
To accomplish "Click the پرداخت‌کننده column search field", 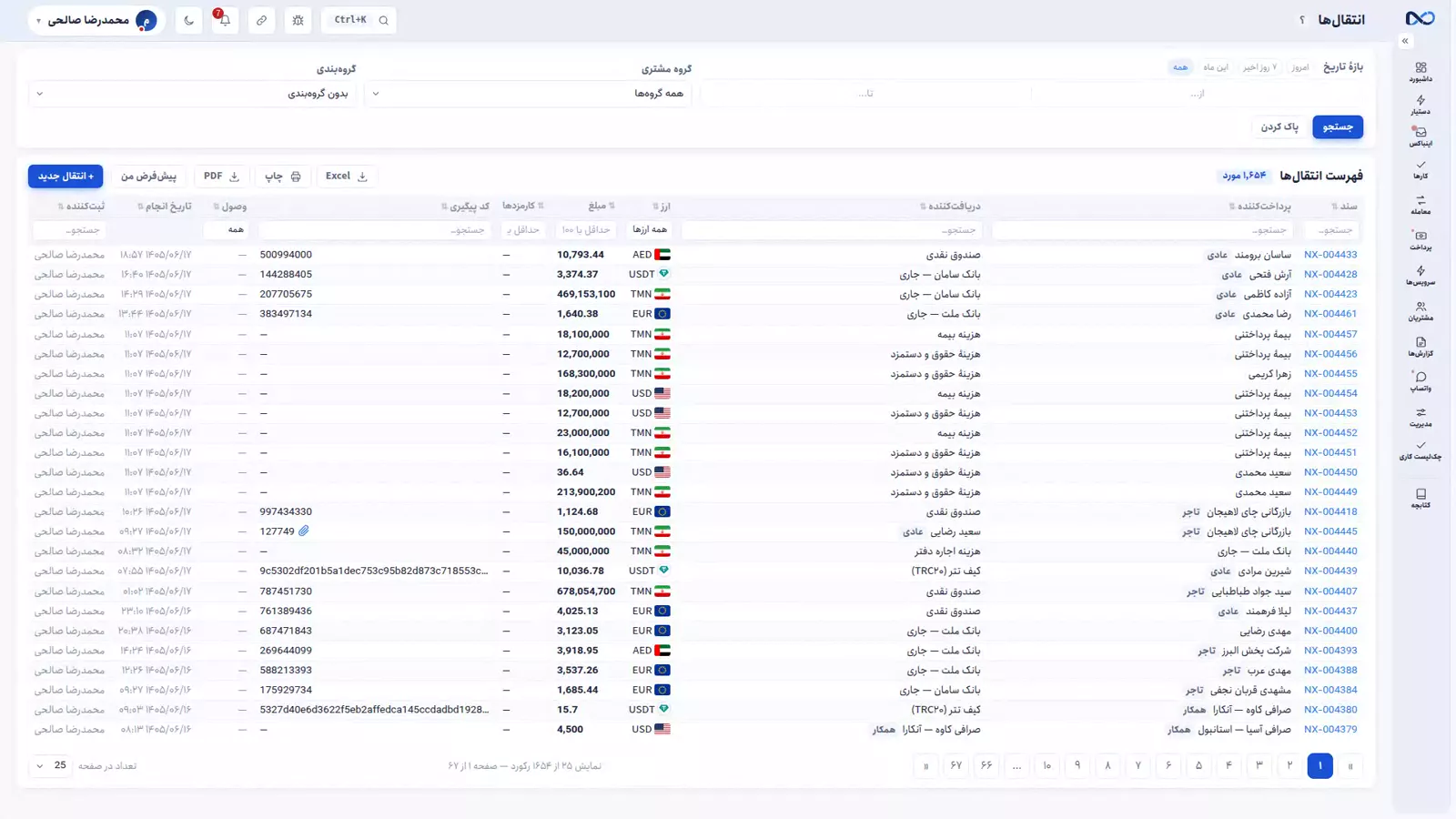I will 1141,229.
